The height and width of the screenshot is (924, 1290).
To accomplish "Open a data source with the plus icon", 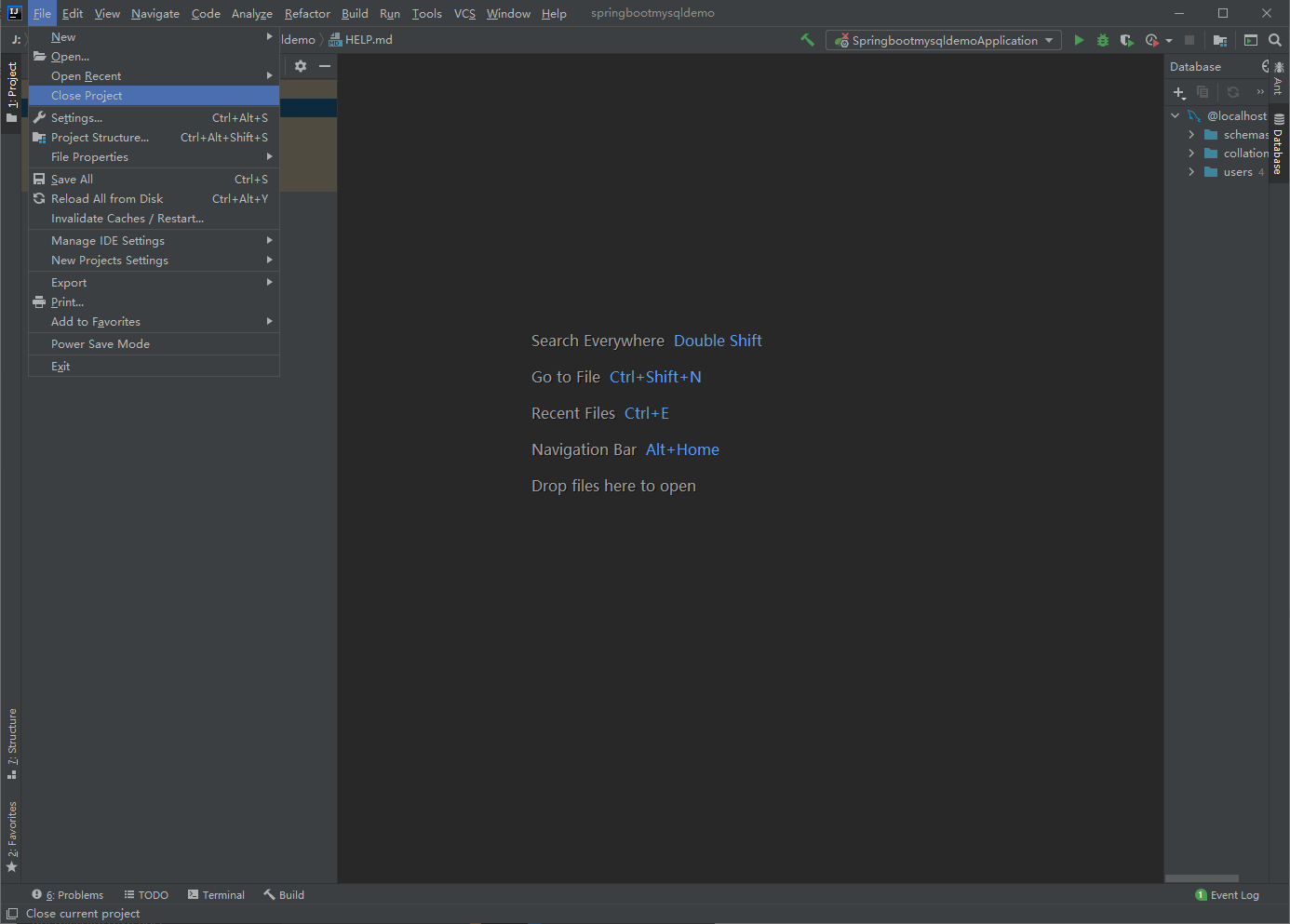I will click(x=1178, y=93).
